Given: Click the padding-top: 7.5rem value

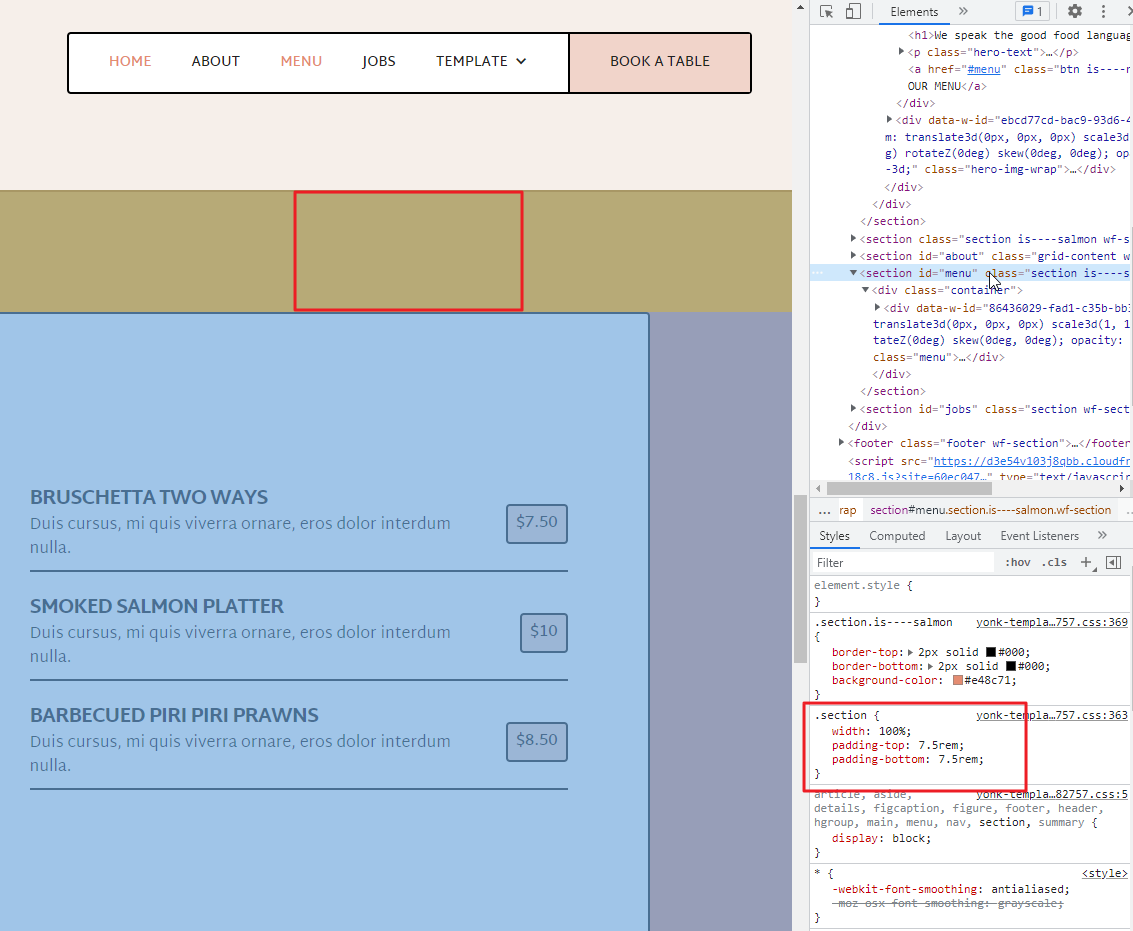Looking at the screenshot, I should pos(939,745).
